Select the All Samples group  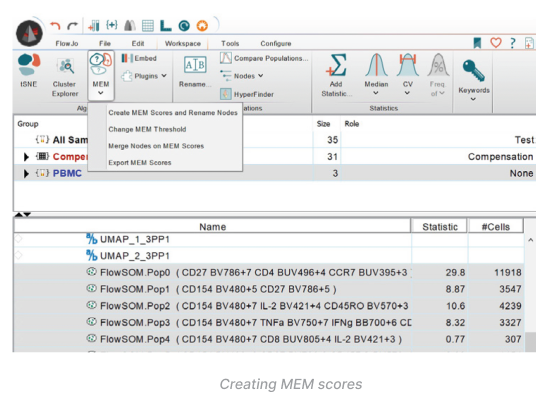274,140
